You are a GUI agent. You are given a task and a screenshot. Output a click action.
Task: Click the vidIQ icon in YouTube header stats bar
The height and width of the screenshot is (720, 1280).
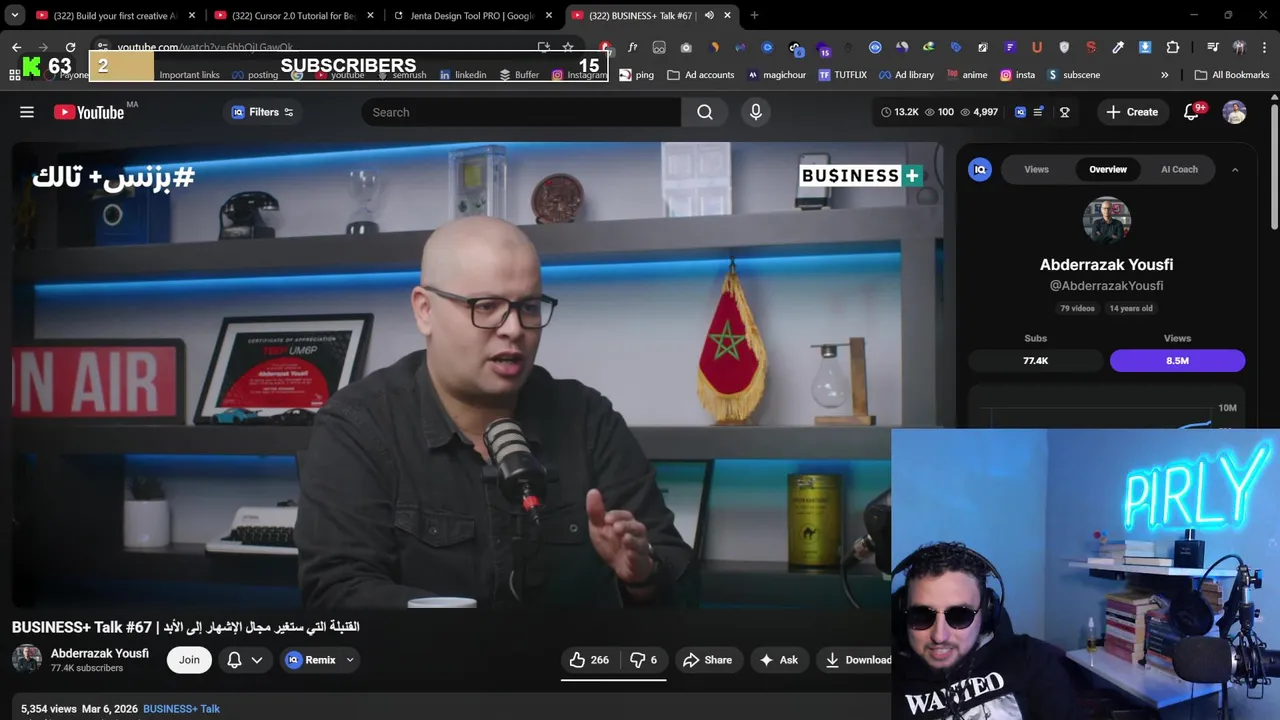tap(1020, 112)
